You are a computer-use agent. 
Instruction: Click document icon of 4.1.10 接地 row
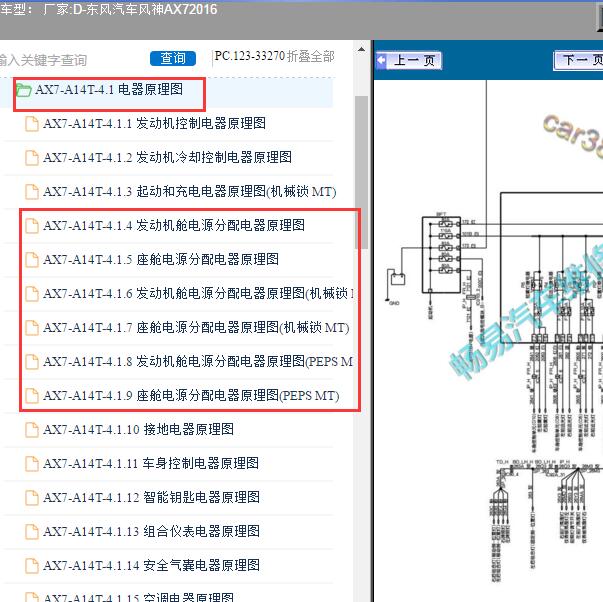(x=32, y=430)
